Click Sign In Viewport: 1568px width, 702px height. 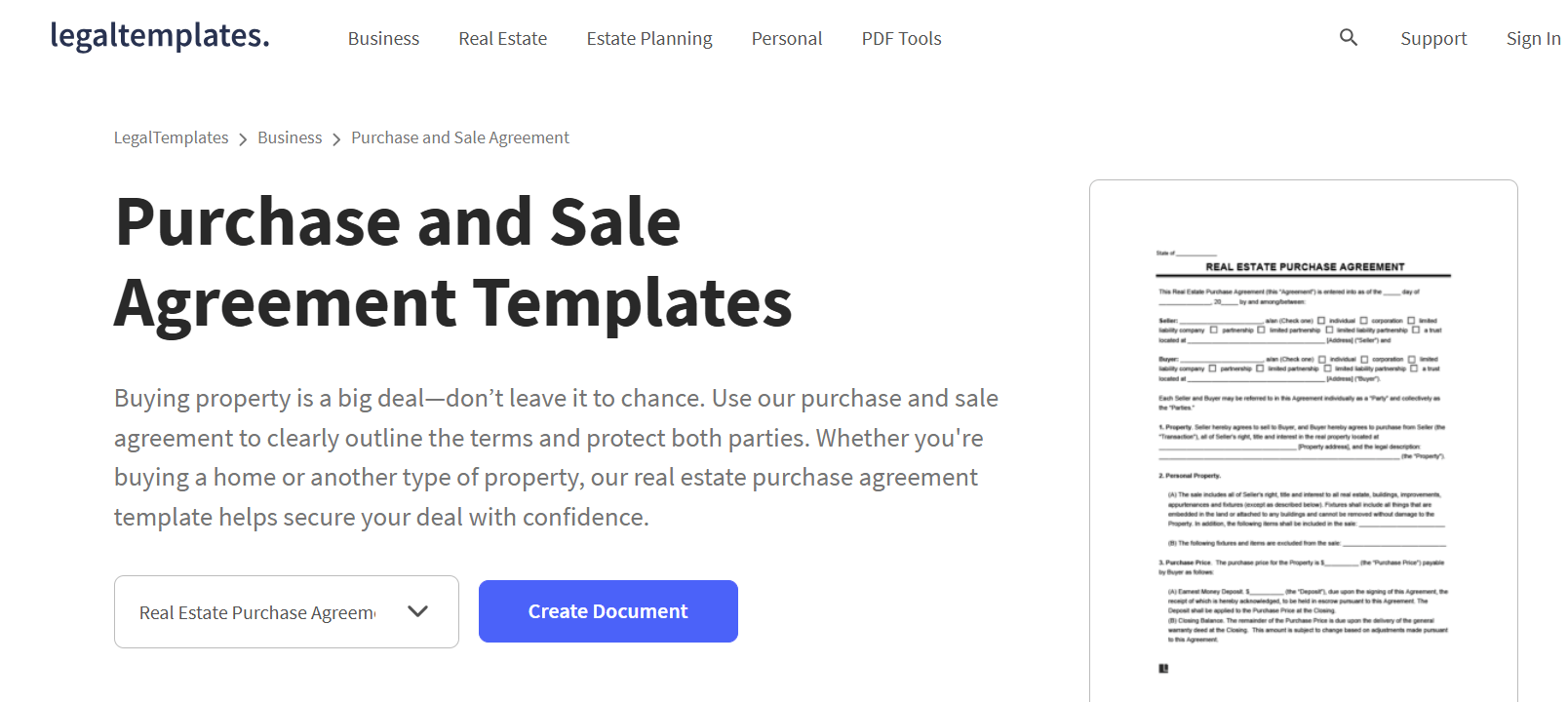coord(1533,38)
